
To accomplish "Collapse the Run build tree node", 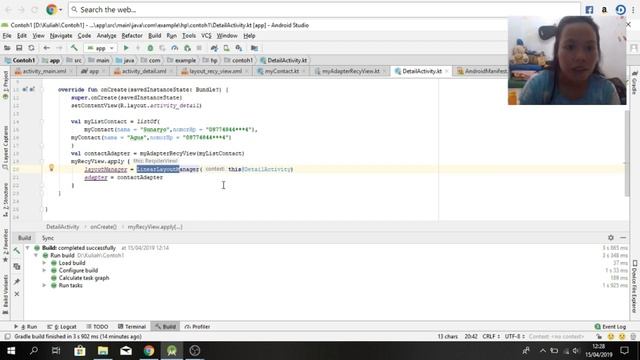I will point(36,255).
